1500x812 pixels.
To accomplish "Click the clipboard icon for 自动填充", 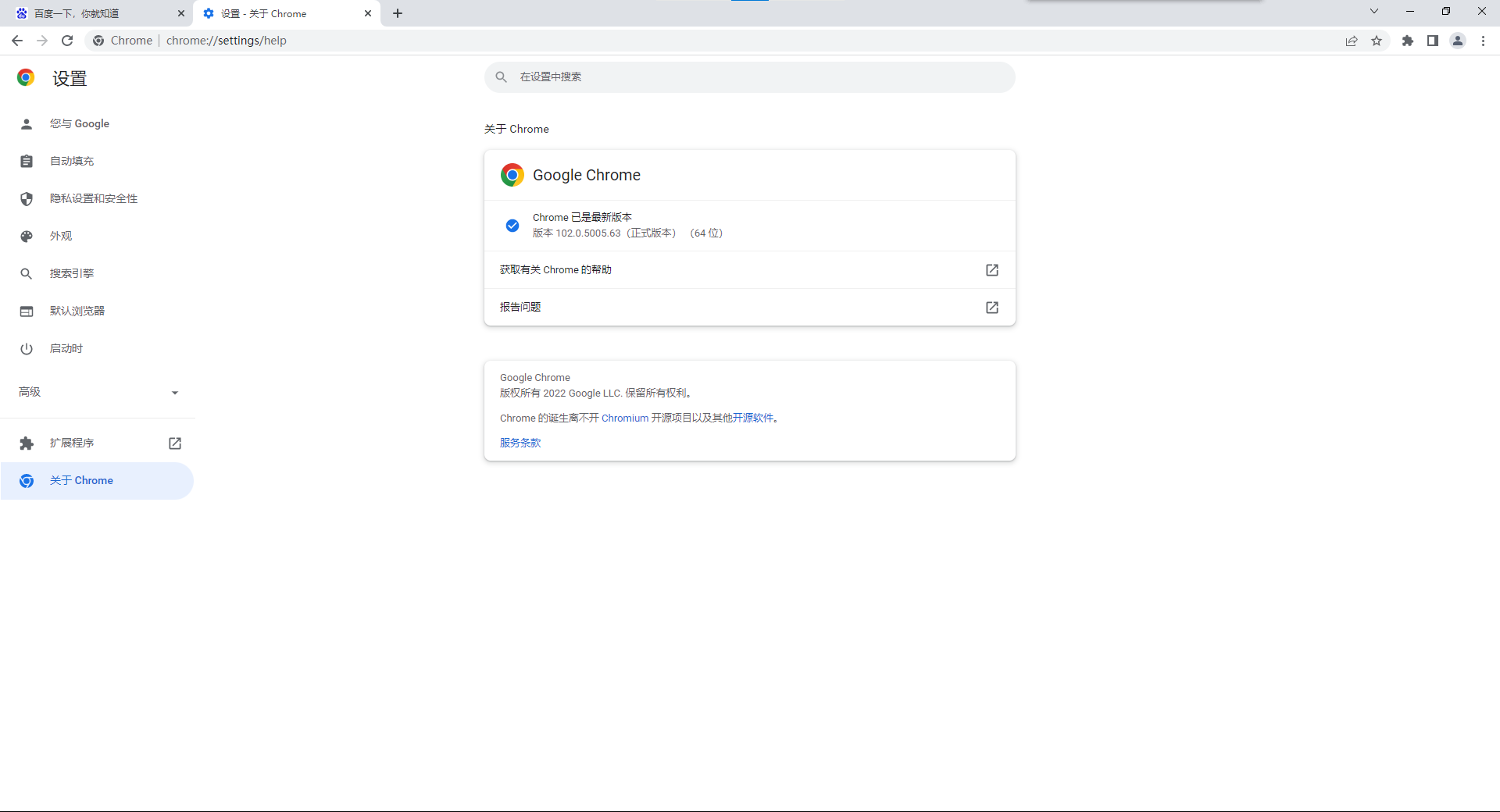I will click(x=27, y=162).
